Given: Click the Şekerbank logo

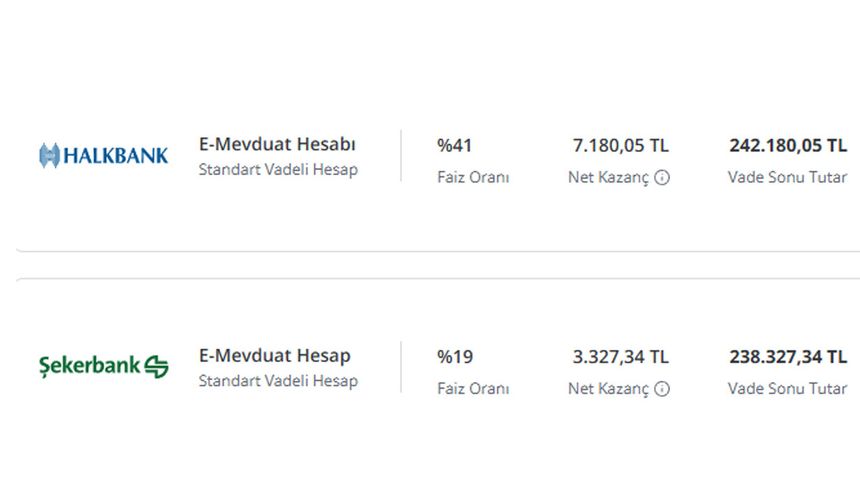Looking at the screenshot, I should point(103,366).
